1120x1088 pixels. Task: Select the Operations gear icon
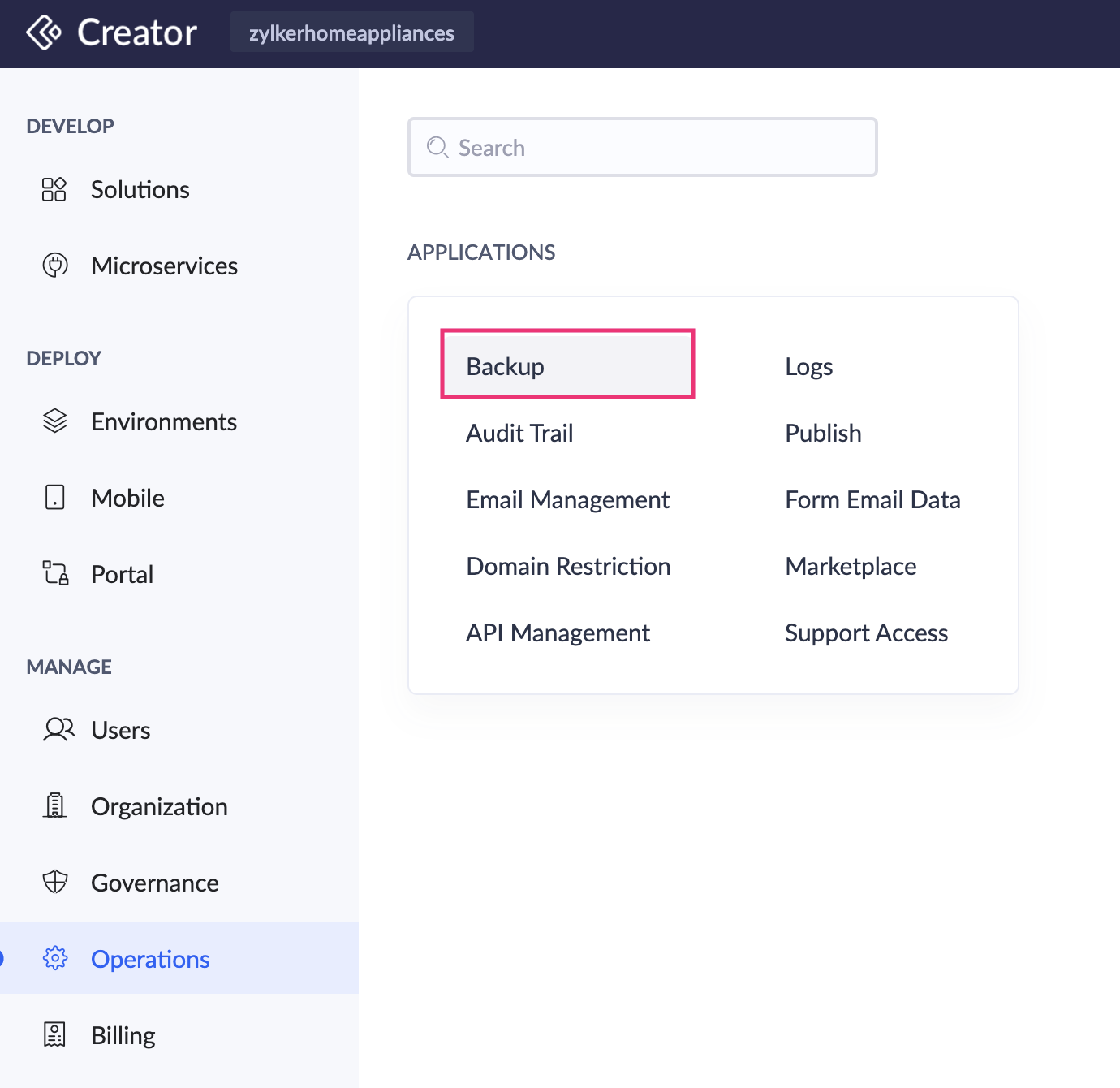click(x=54, y=958)
